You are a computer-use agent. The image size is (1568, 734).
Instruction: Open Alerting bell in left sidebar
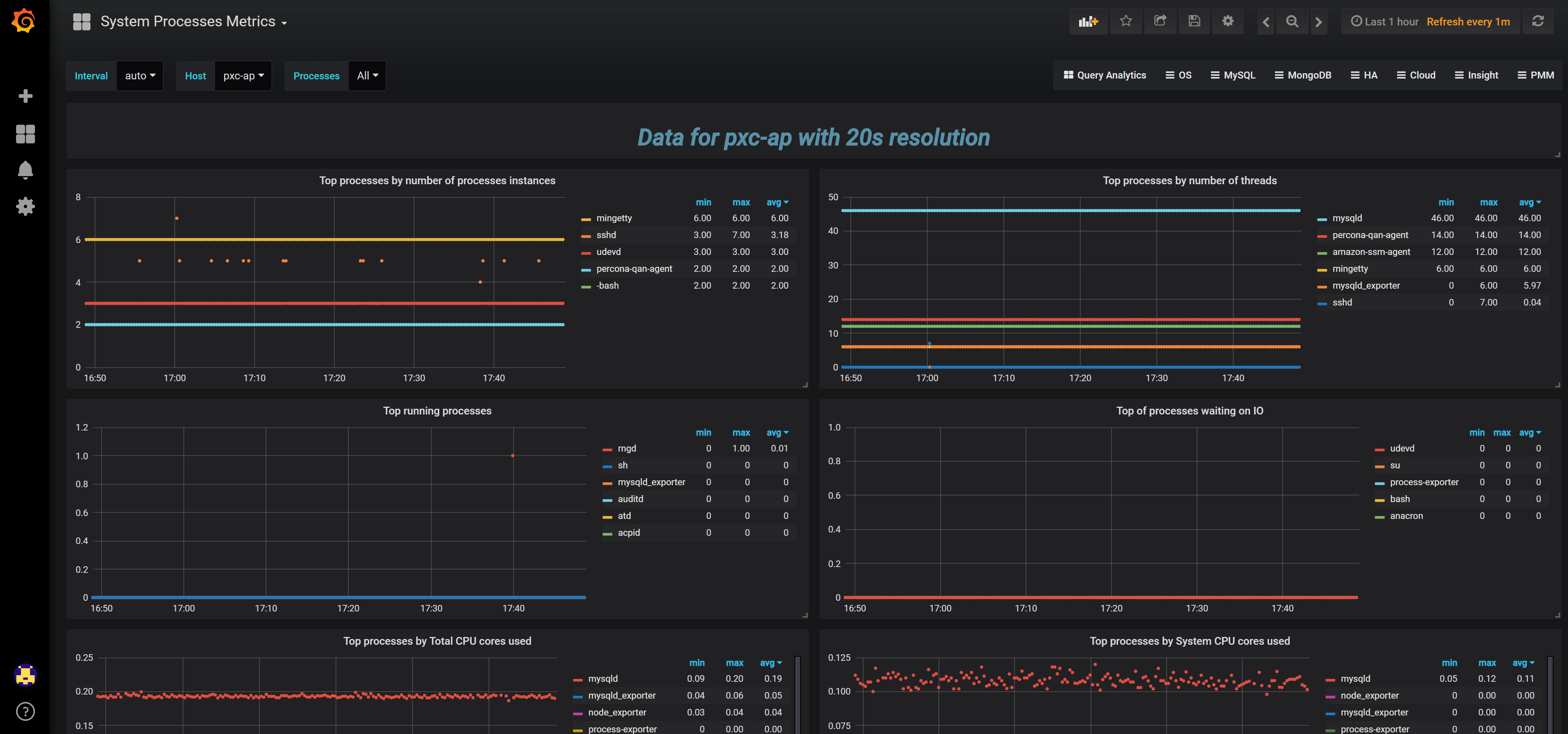(25, 170)
